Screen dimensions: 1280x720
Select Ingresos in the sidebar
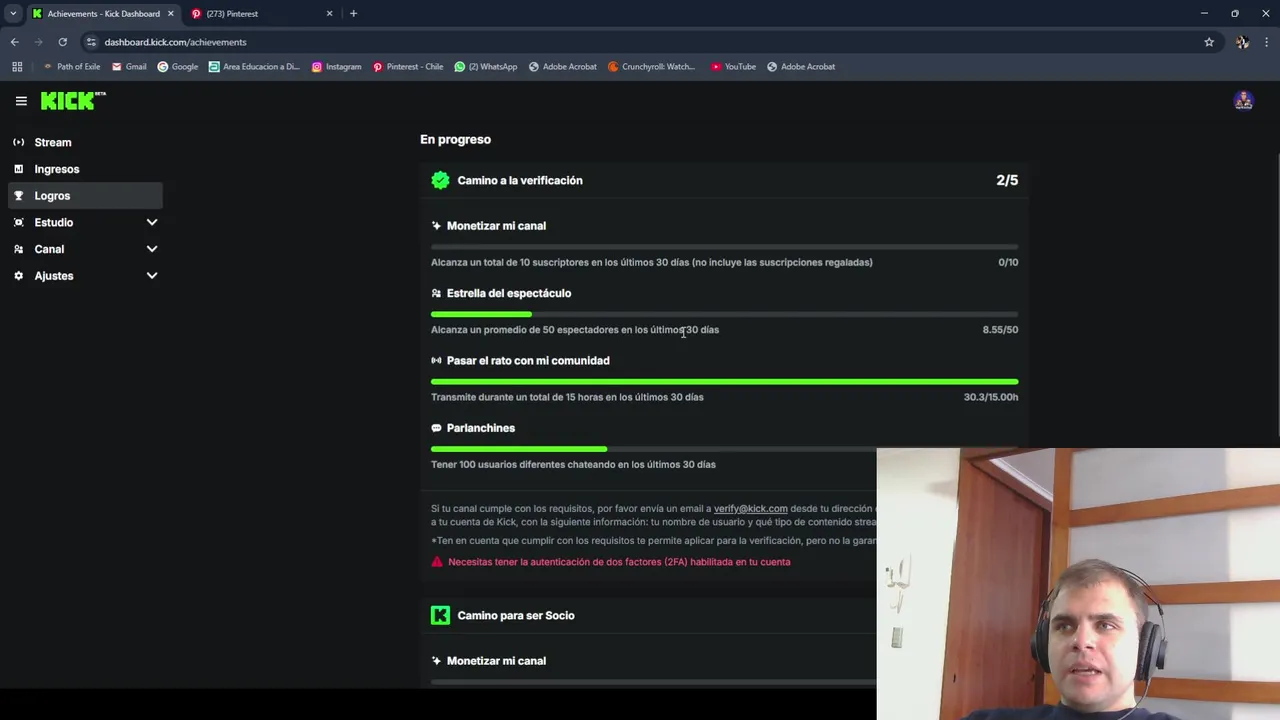coord(85,169)
